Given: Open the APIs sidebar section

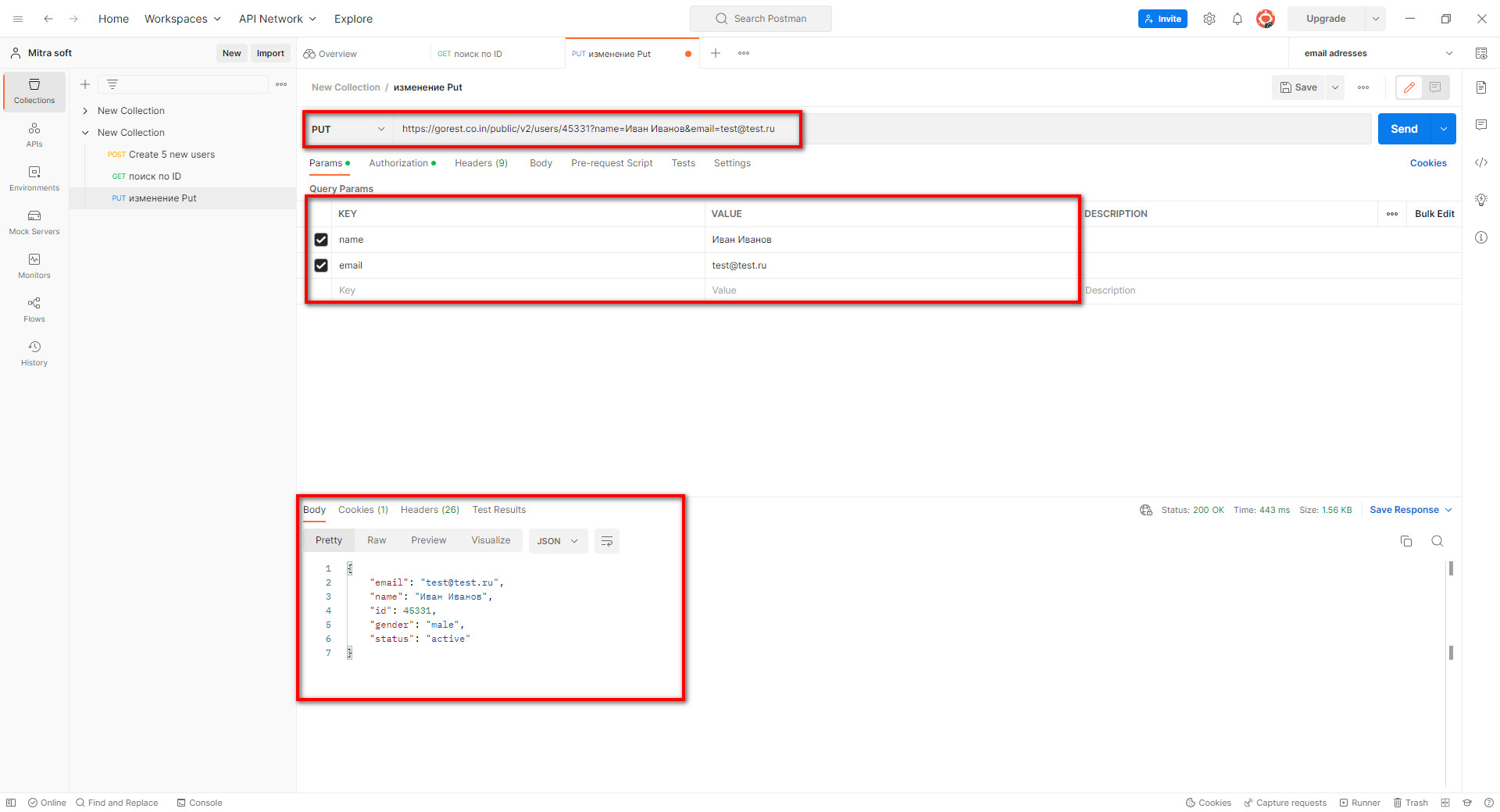Looking at the screenshot, I should click(x=34, y=135).
